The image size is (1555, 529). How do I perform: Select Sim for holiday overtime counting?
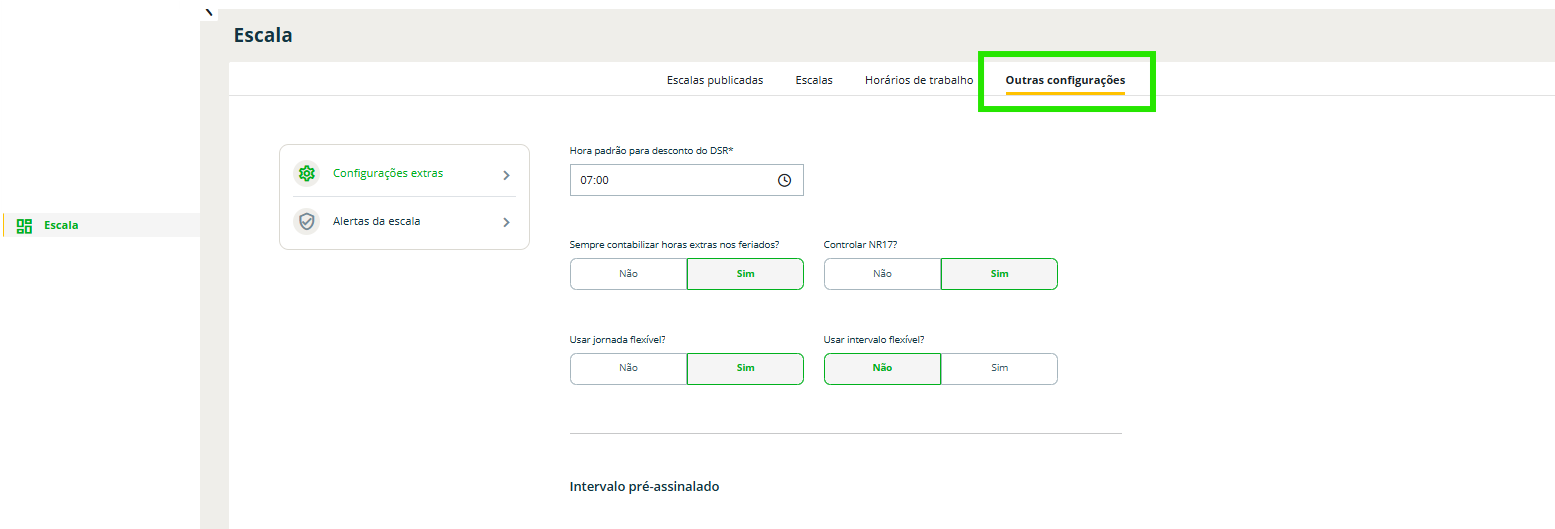coord(745,274)
